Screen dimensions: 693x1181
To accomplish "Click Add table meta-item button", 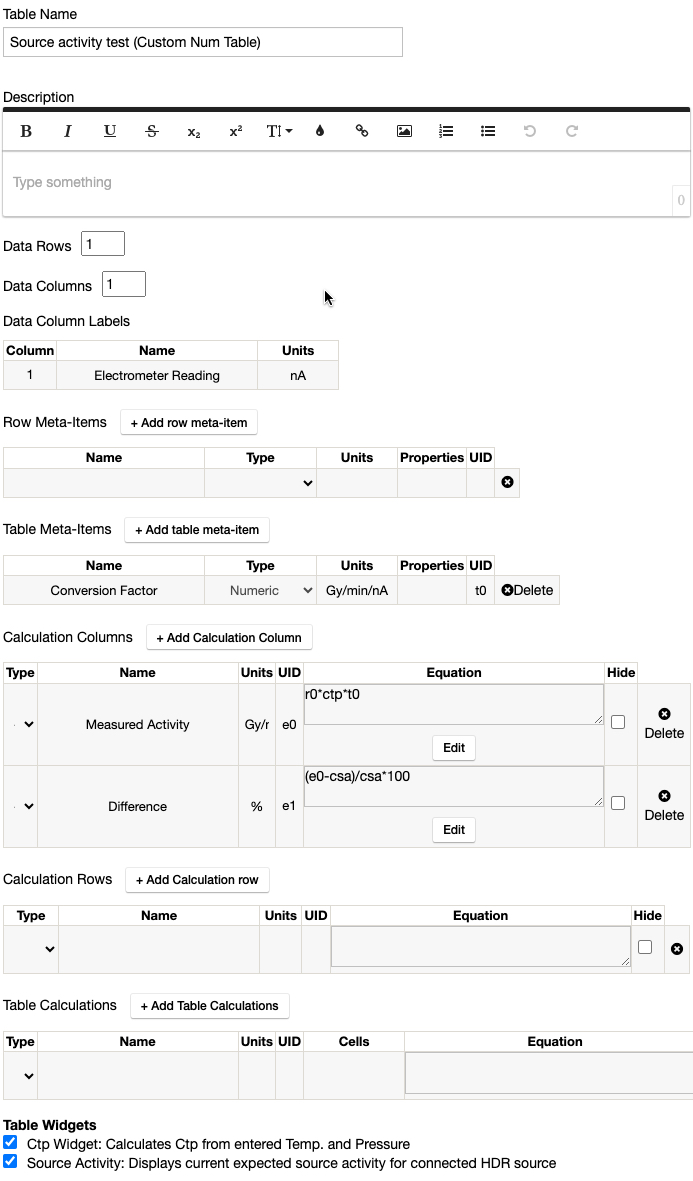I will click(x=197, y=530).
